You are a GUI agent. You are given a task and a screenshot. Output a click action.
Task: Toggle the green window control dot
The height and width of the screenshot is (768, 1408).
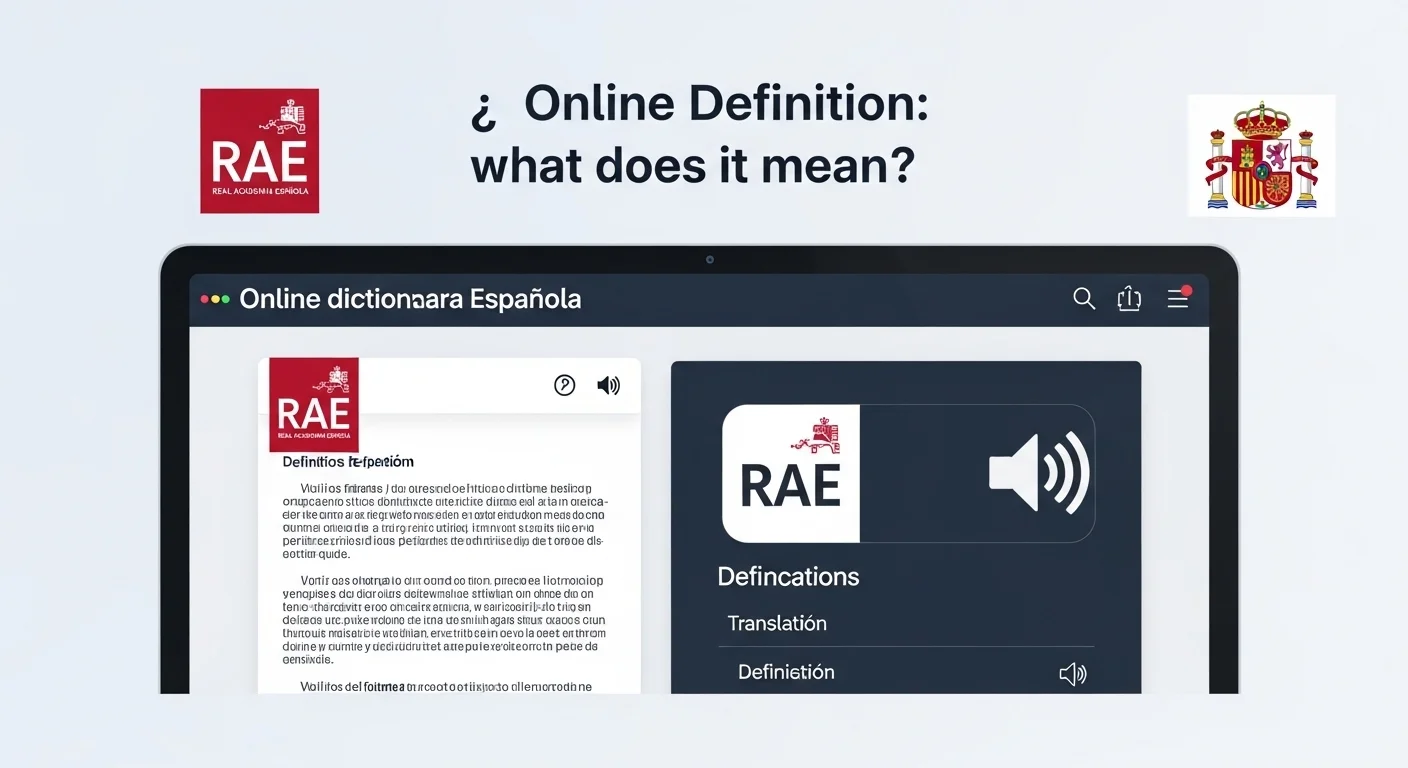[224, 298]
